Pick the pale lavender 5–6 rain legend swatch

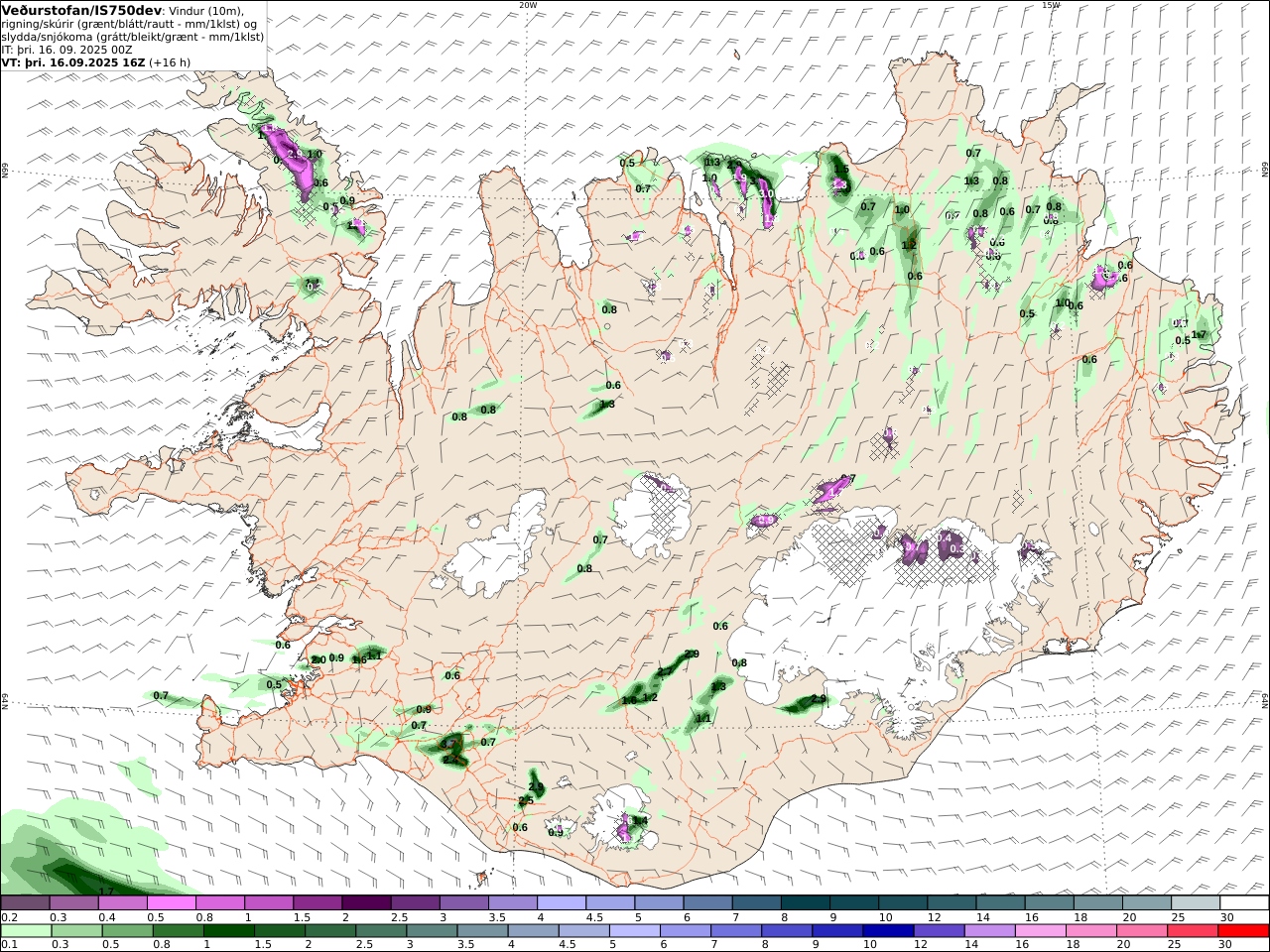[x=635, y=931]
